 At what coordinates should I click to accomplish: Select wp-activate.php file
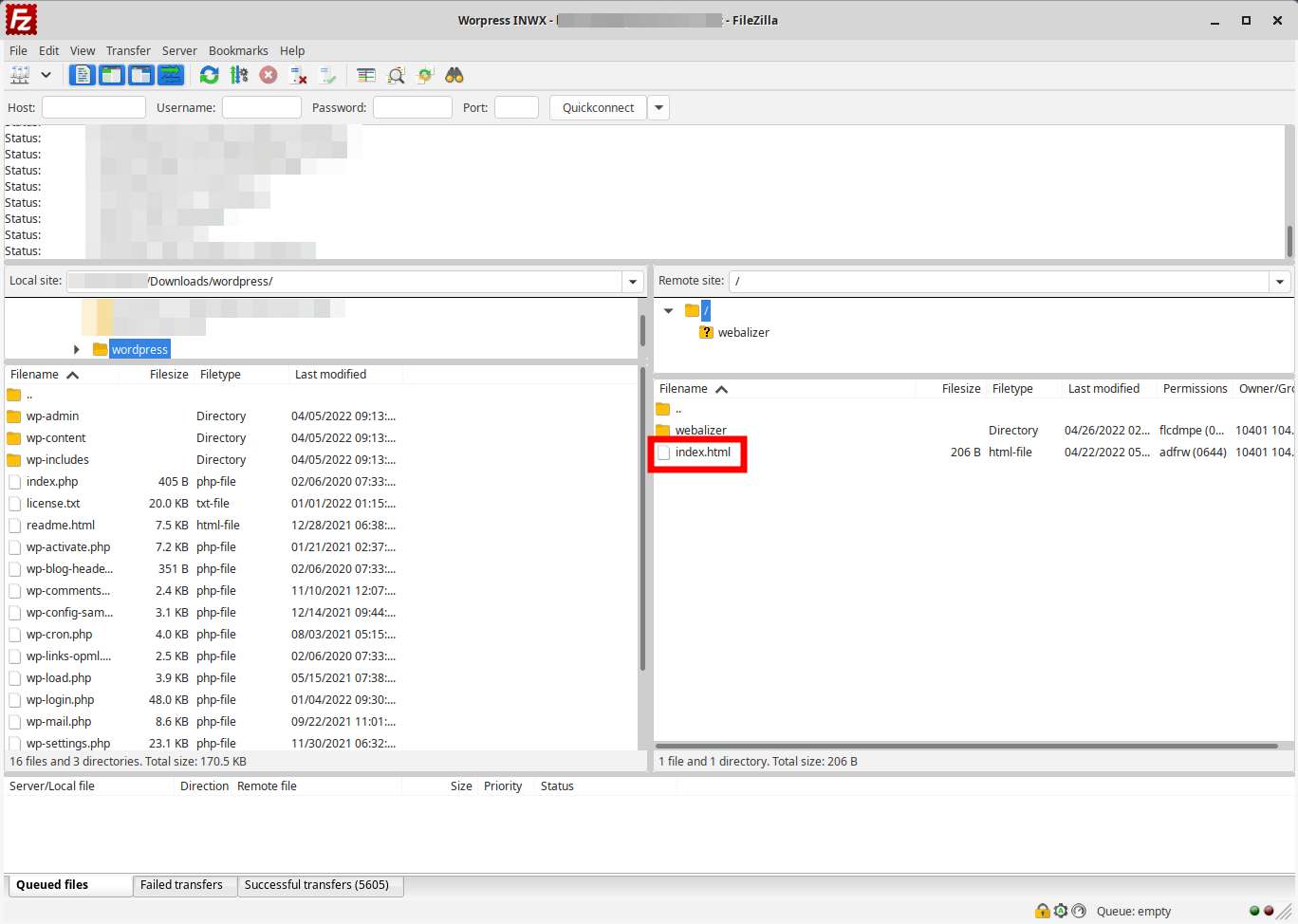[68, 547]
